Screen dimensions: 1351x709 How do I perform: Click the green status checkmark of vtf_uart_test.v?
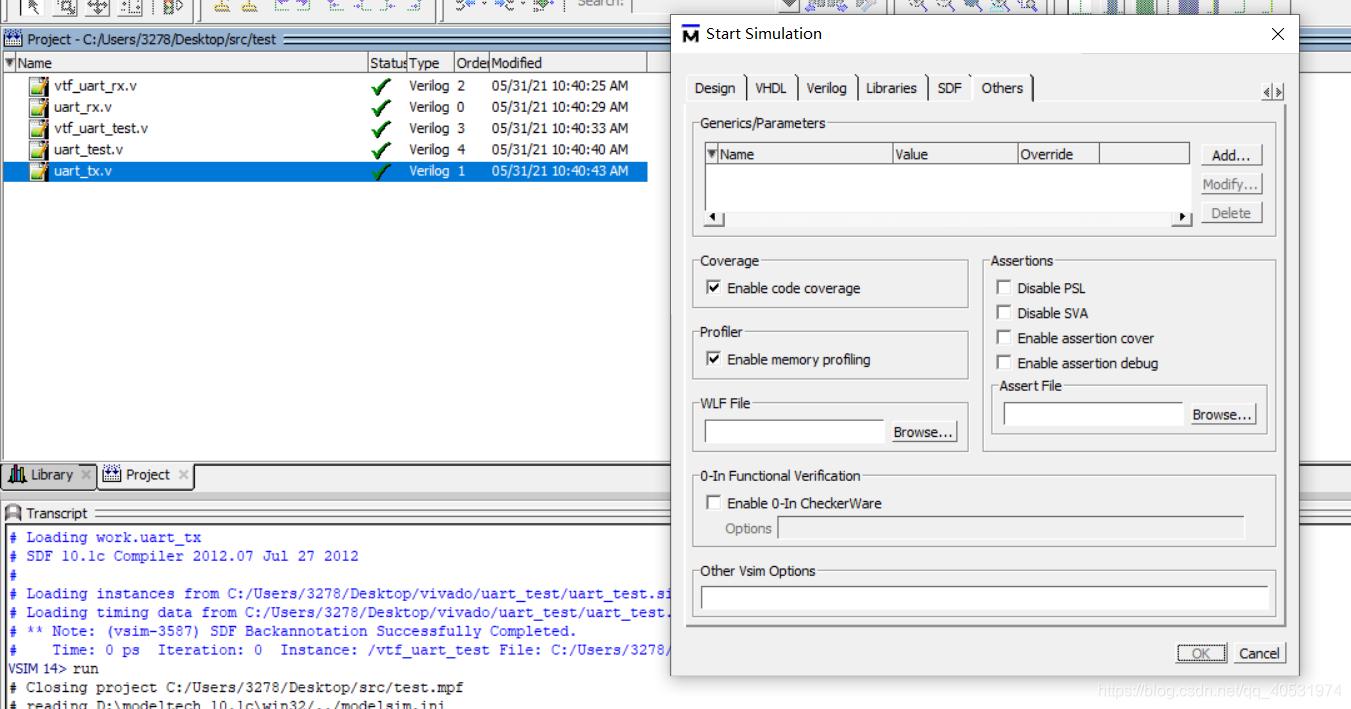[380, 129]
